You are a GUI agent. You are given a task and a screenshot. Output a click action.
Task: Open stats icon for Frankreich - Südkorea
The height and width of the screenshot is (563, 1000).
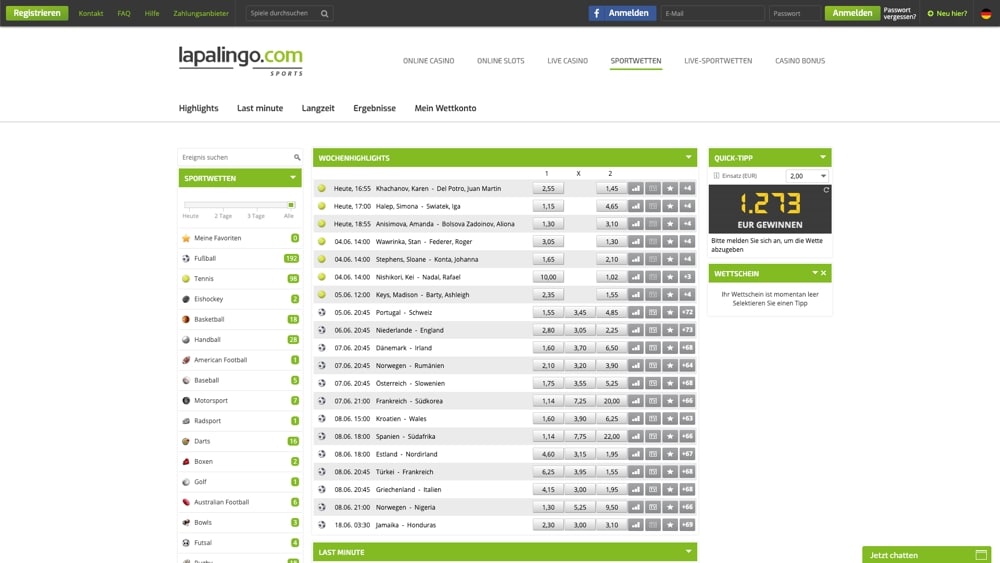pyautogui.click(x=635, y=401)
